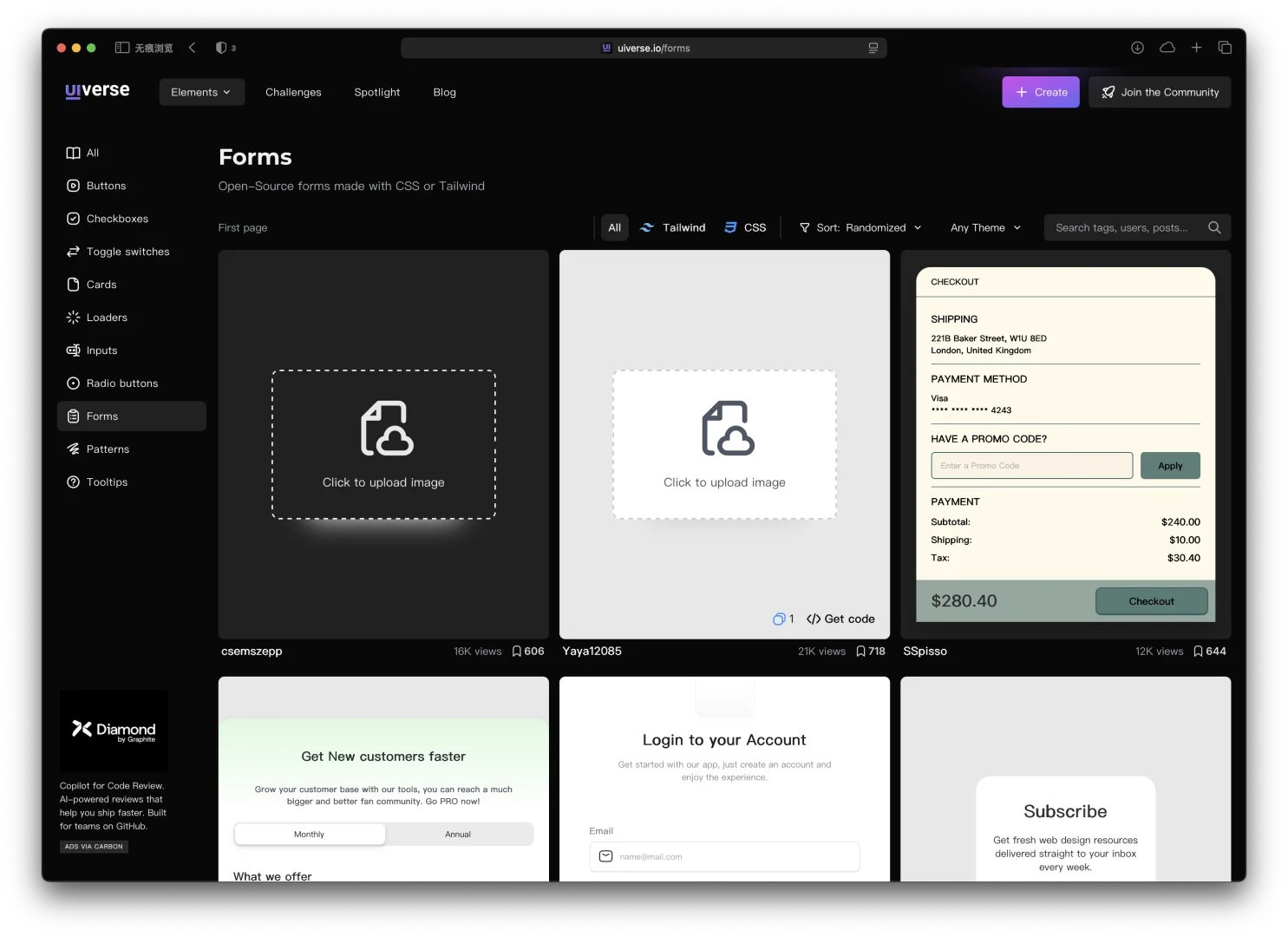Image resolution: width=1288 pixels, height=937 pixels.
Task: Click the bookmark icon next to 718
Action: (x=861, y=652)
